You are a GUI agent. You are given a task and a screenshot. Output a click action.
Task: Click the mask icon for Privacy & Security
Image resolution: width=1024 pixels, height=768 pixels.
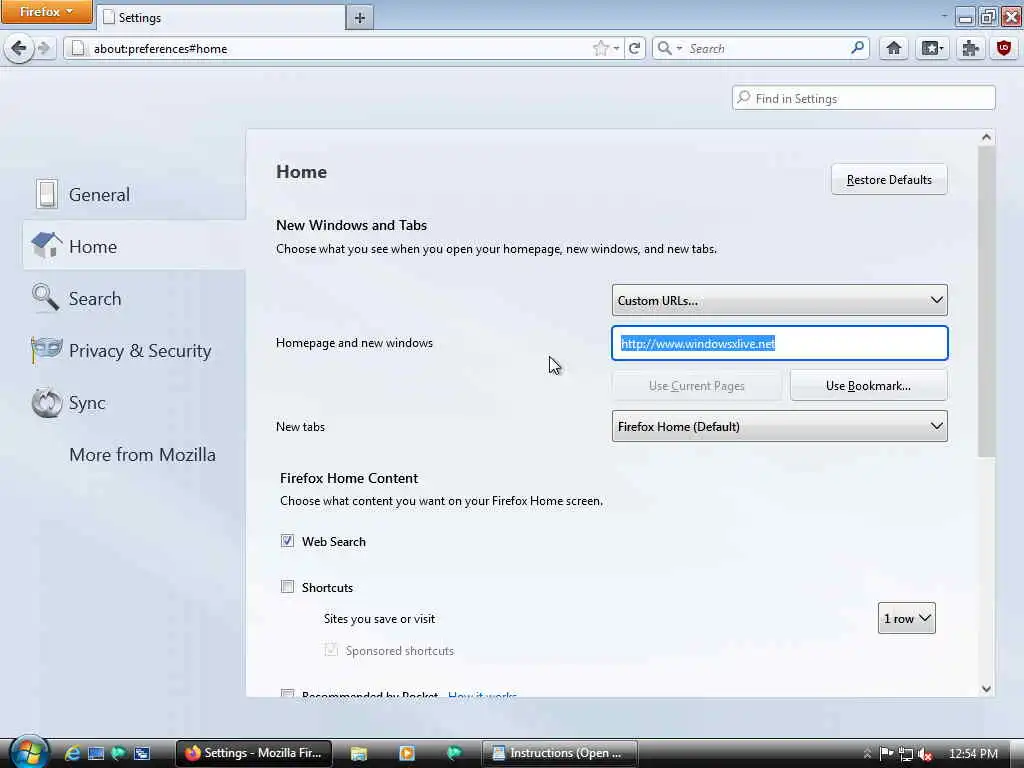point(46,350)
